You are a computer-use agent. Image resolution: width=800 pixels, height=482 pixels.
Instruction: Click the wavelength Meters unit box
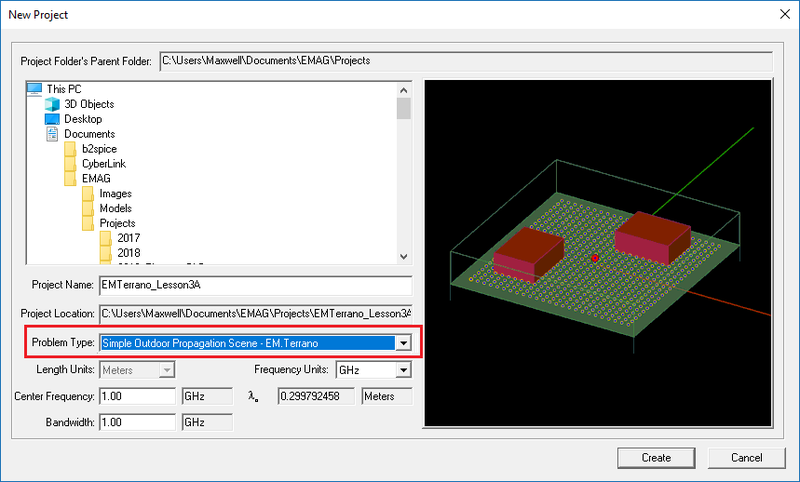pyautogui.click(x=387, y=396)
